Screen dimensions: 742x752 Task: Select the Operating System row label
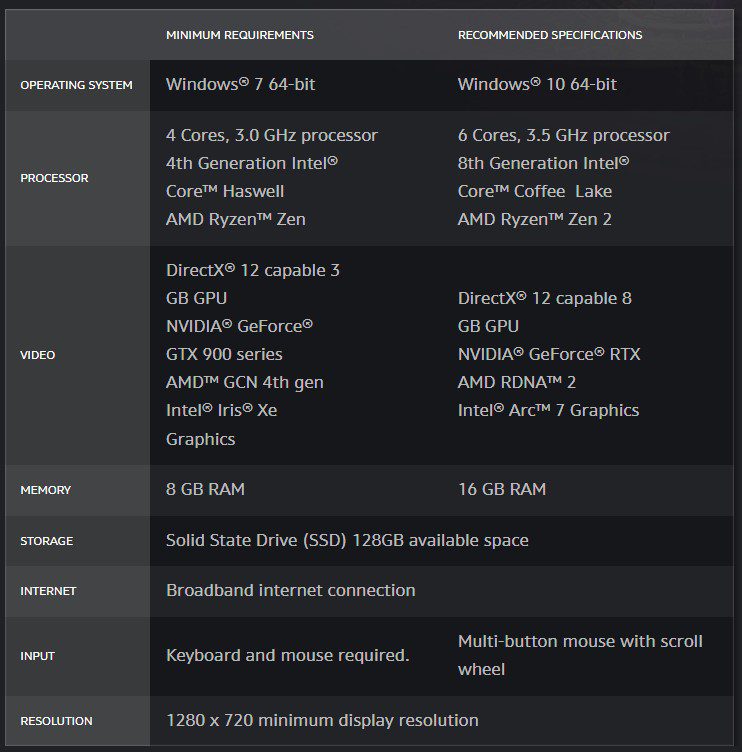(76, 85)
